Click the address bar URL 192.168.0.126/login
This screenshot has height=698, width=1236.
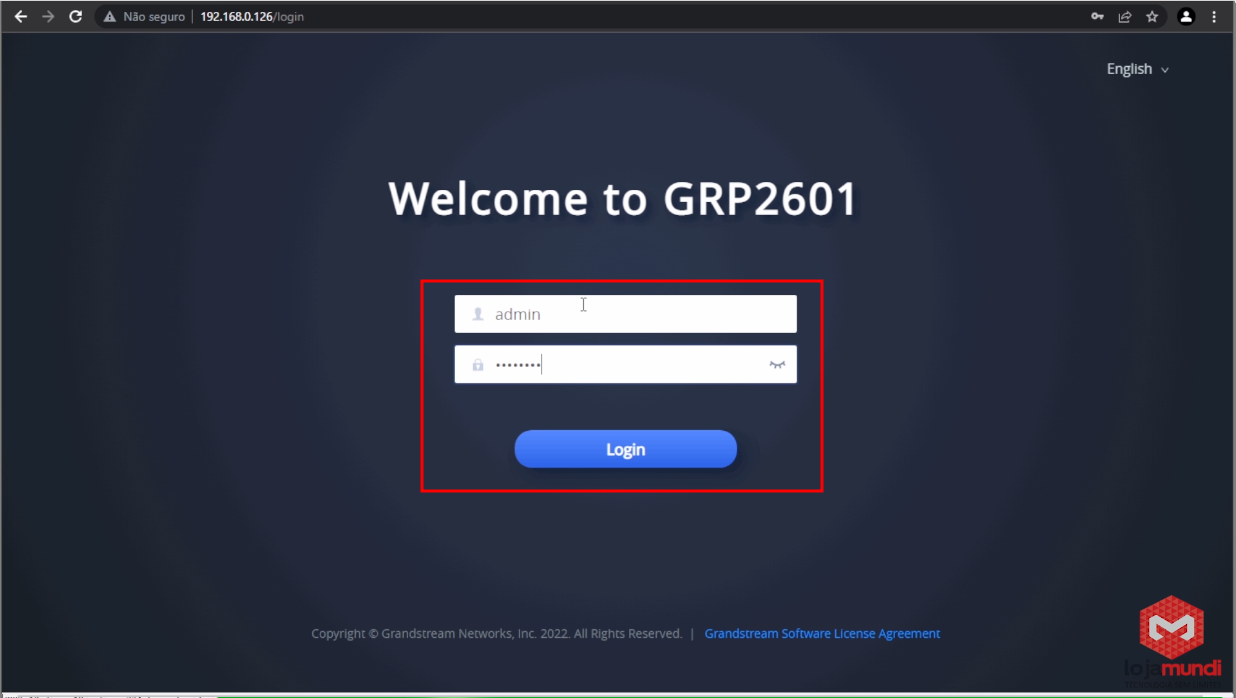click(x=252, y=17)
